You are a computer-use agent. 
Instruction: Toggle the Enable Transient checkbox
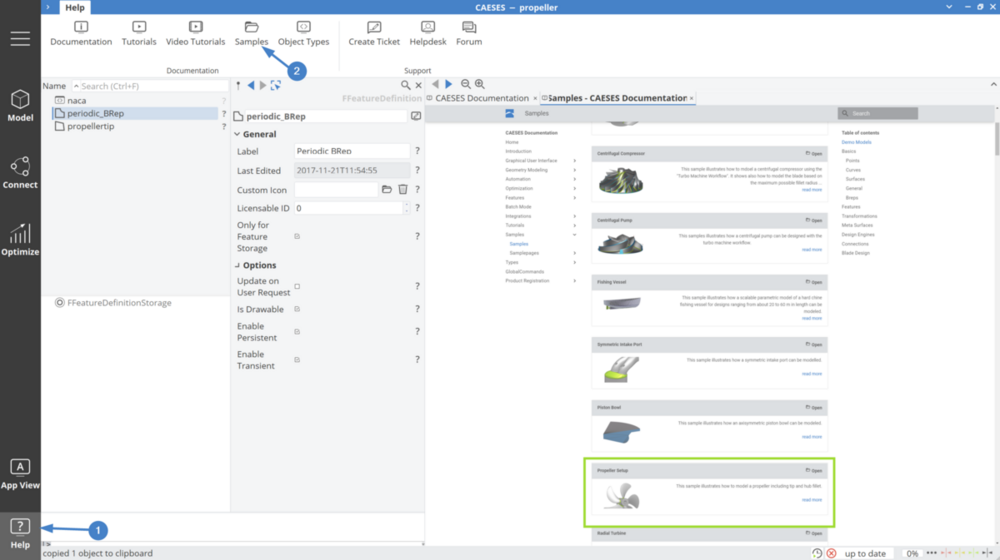click(x=297, y=360)
